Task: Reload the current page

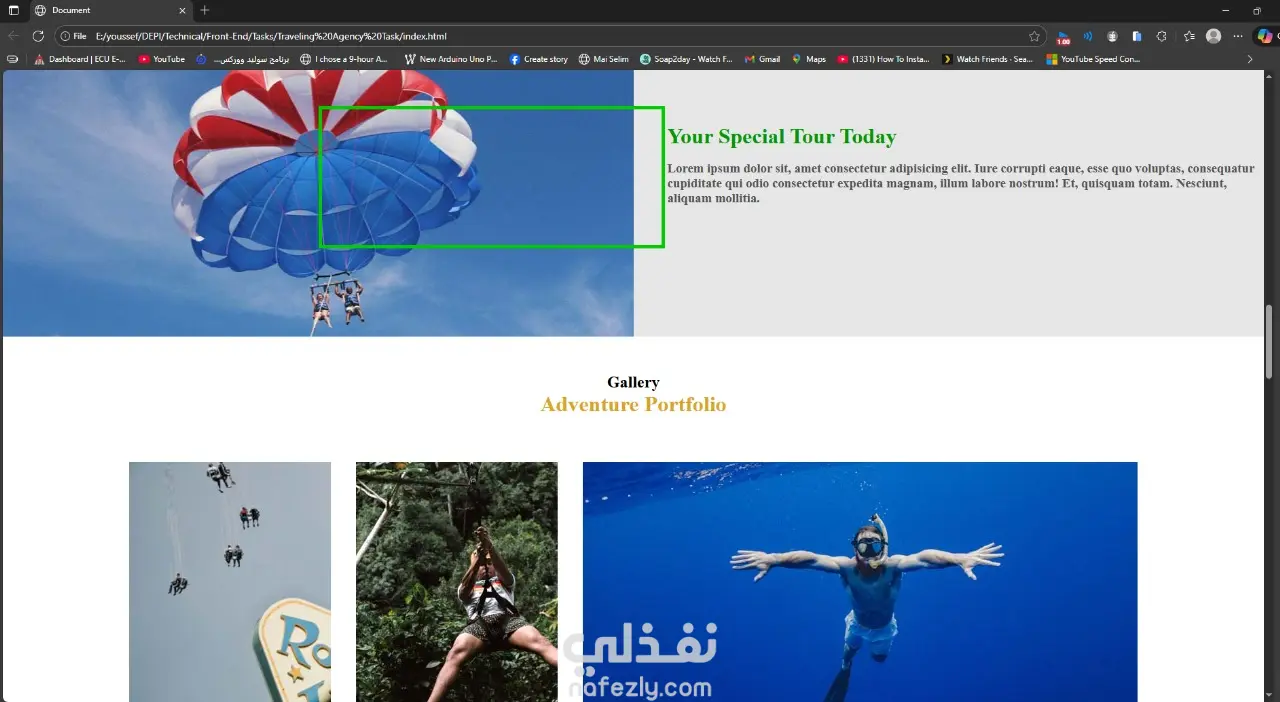Action: point(38,36)
